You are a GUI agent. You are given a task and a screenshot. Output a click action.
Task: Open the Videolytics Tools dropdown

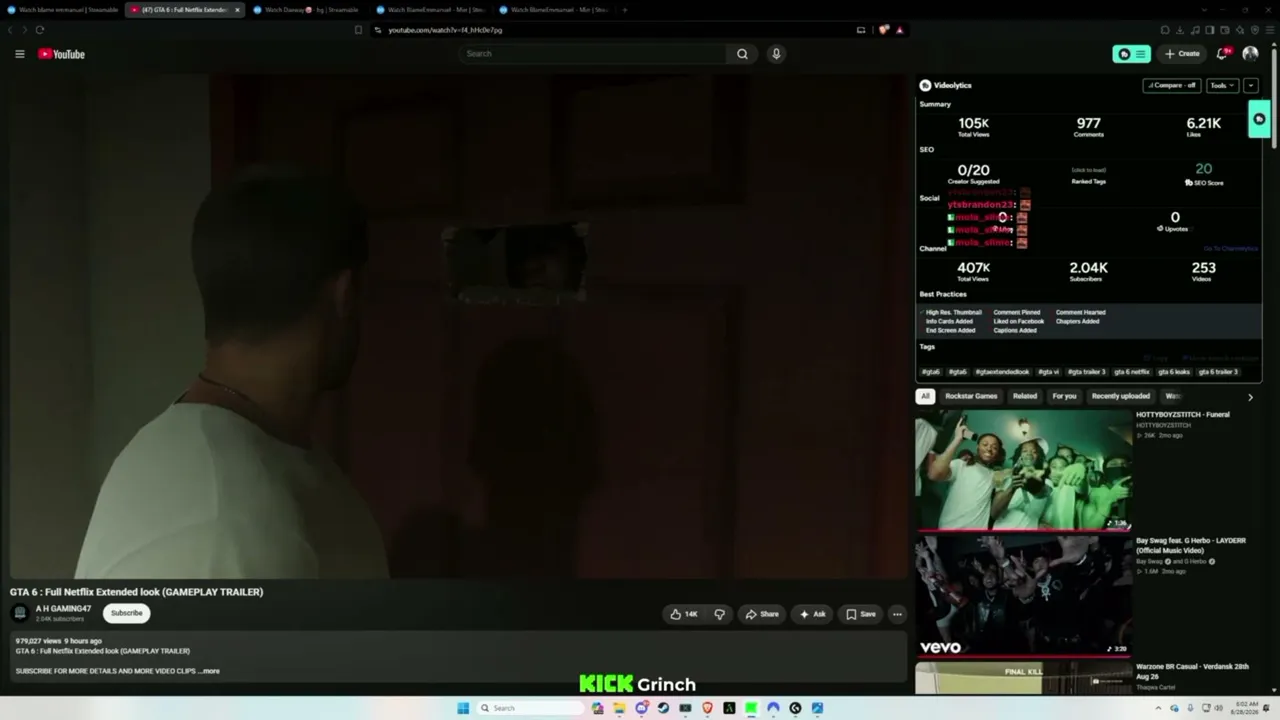(1222, 86)
